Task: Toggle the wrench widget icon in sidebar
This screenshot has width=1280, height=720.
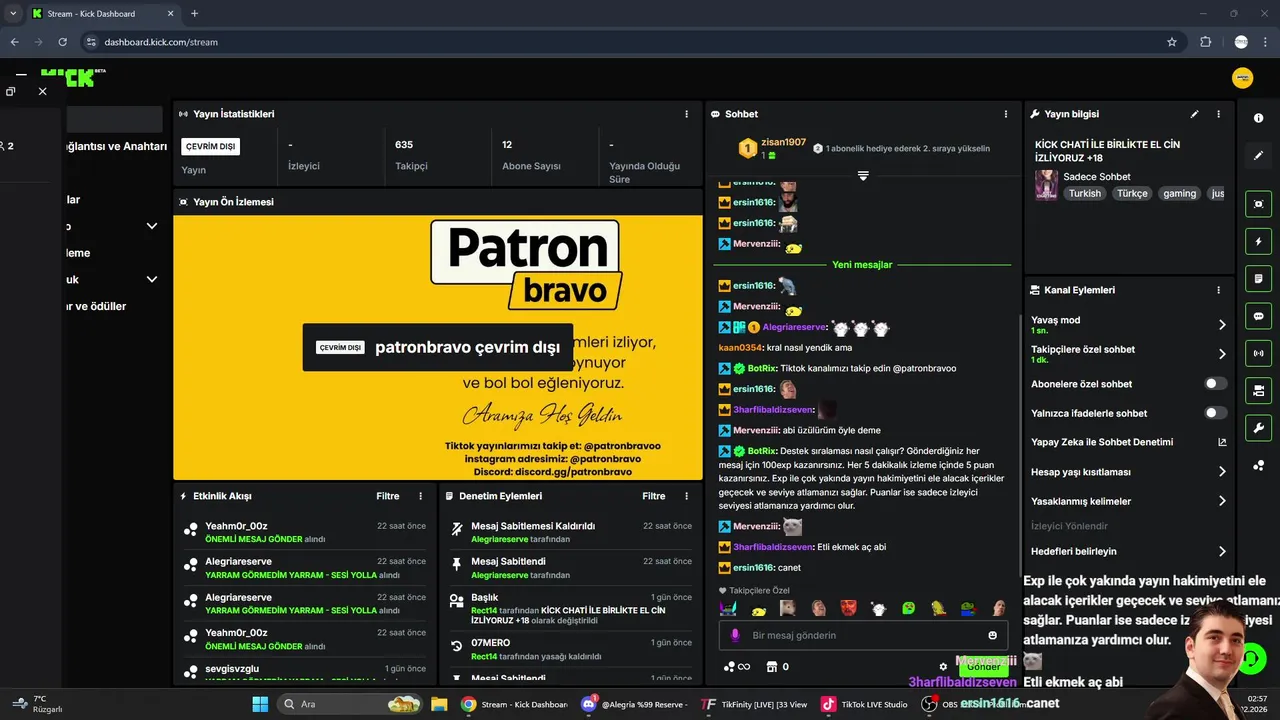Action: [1258, 428]
